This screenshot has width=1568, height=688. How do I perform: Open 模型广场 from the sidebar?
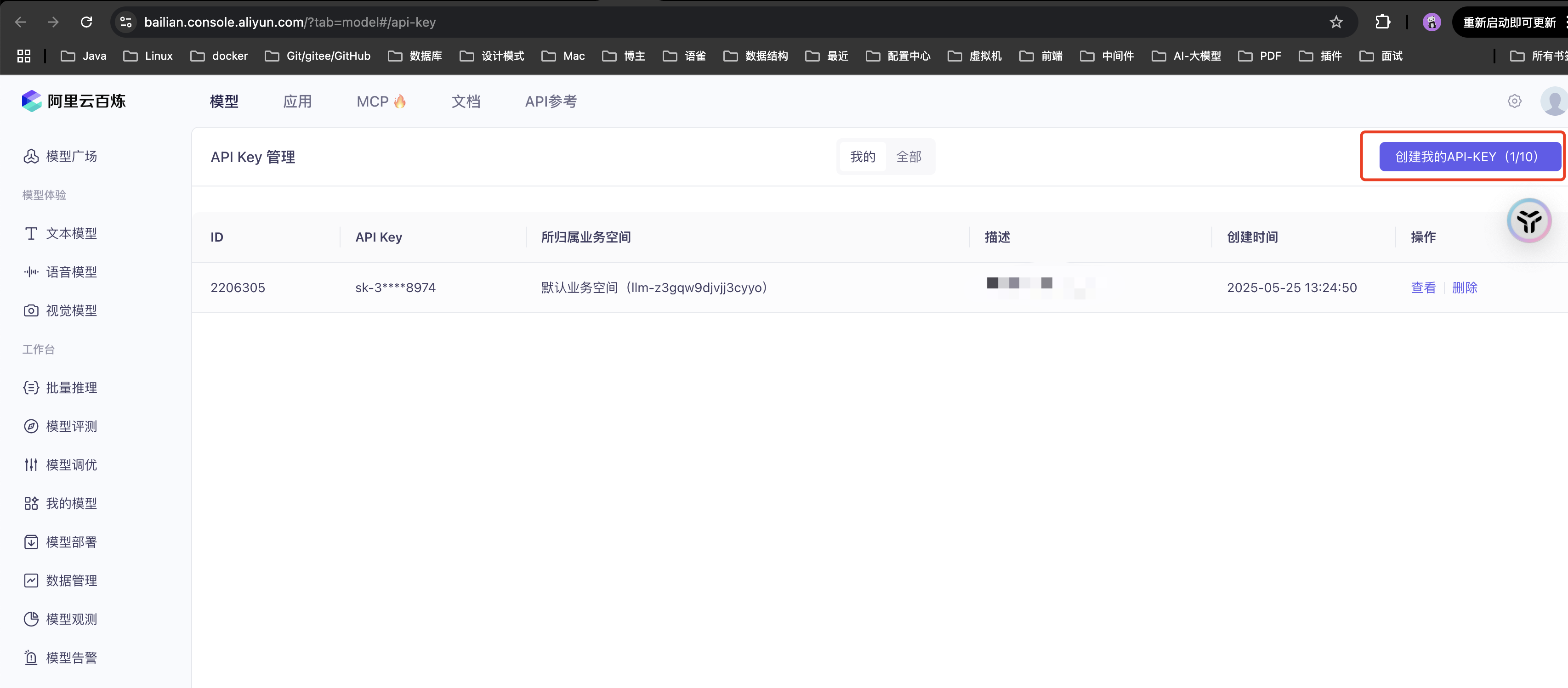point(71,156)
